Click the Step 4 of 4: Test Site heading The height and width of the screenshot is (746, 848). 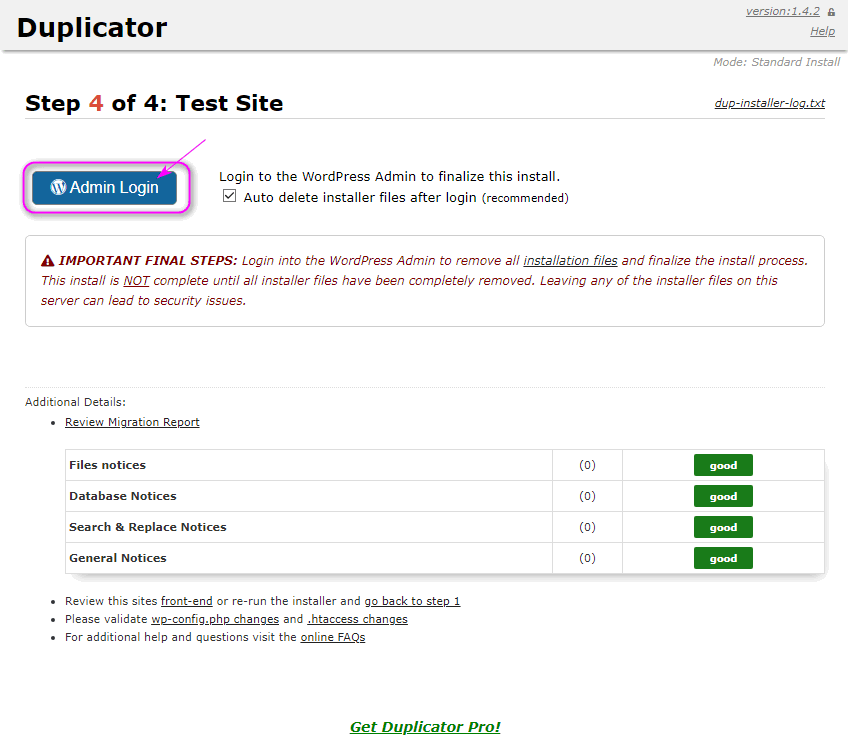pos(154,103)
